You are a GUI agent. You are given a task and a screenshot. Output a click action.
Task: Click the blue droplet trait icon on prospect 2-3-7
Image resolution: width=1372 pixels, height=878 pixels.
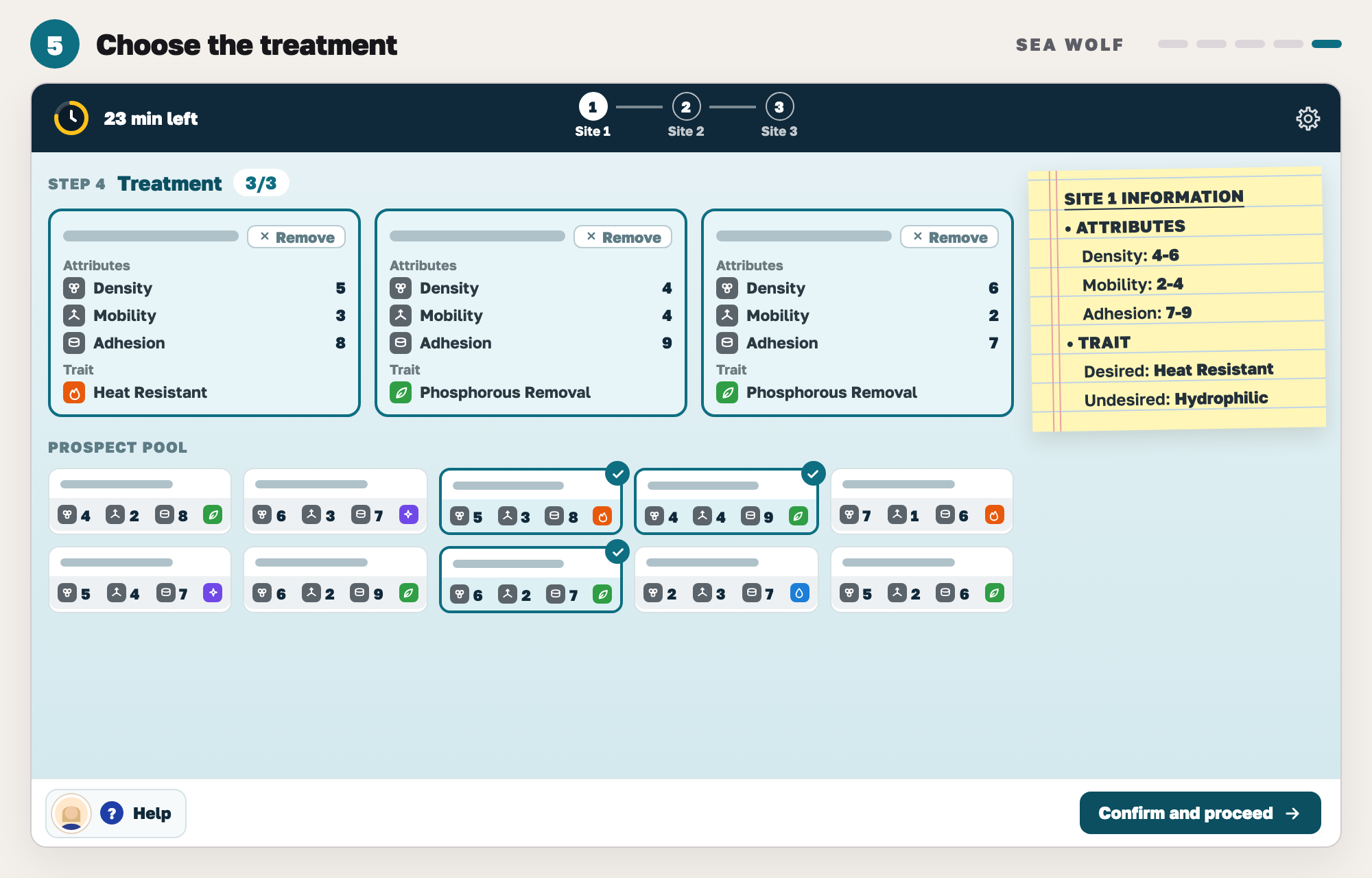[x=799, y=593]
